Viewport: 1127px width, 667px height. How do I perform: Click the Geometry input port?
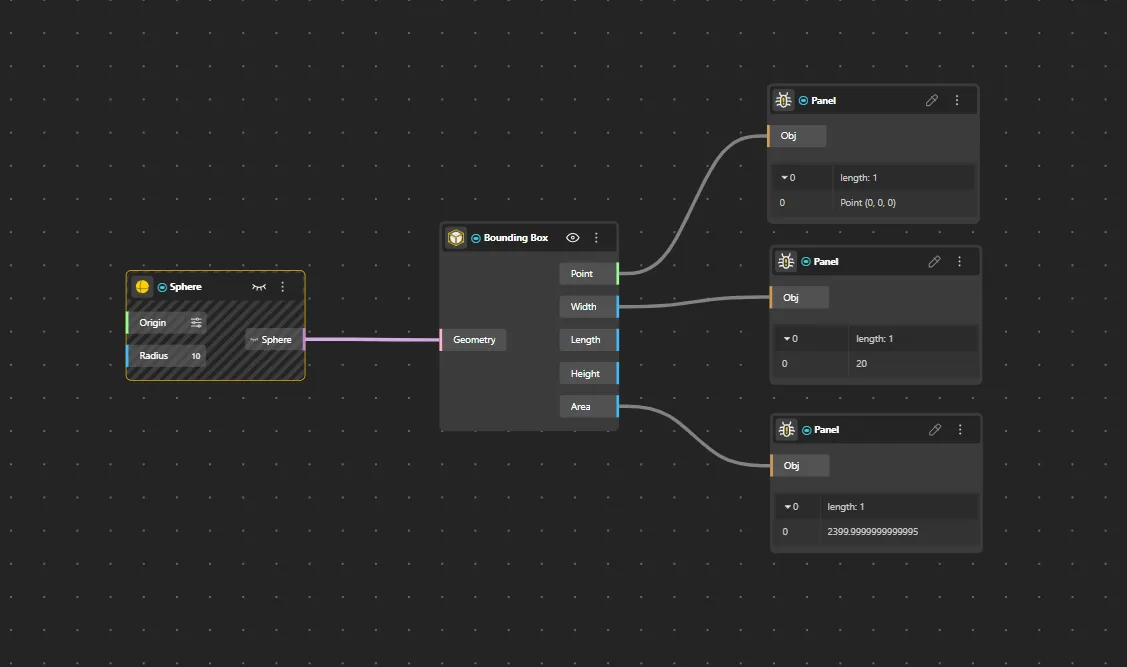point(474,339)
